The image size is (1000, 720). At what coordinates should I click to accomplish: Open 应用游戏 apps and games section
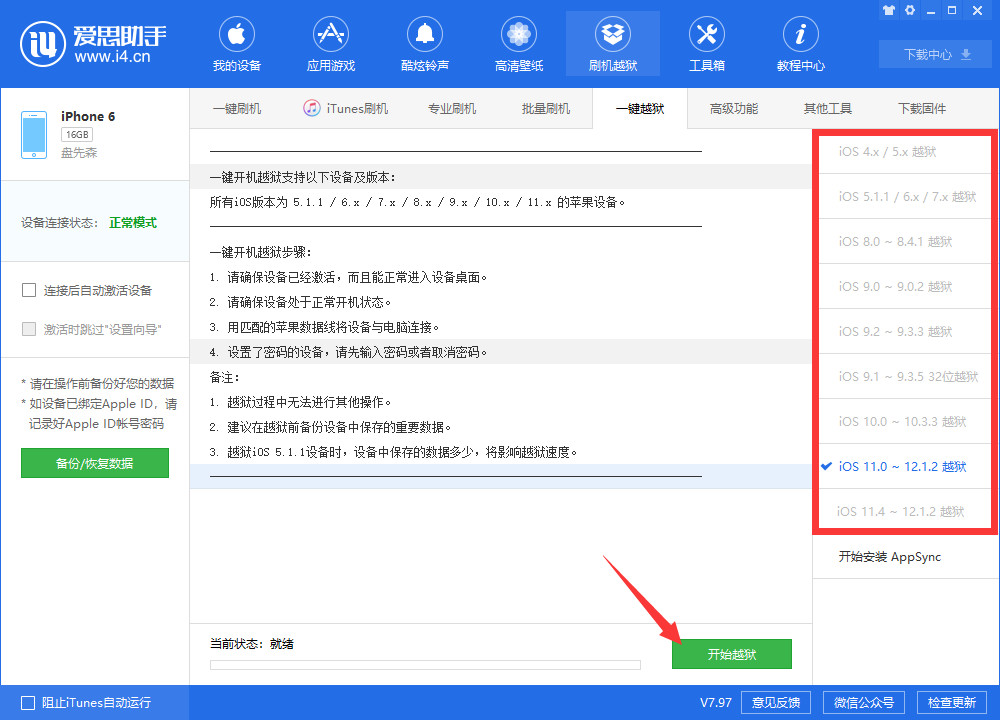(330, 44)
